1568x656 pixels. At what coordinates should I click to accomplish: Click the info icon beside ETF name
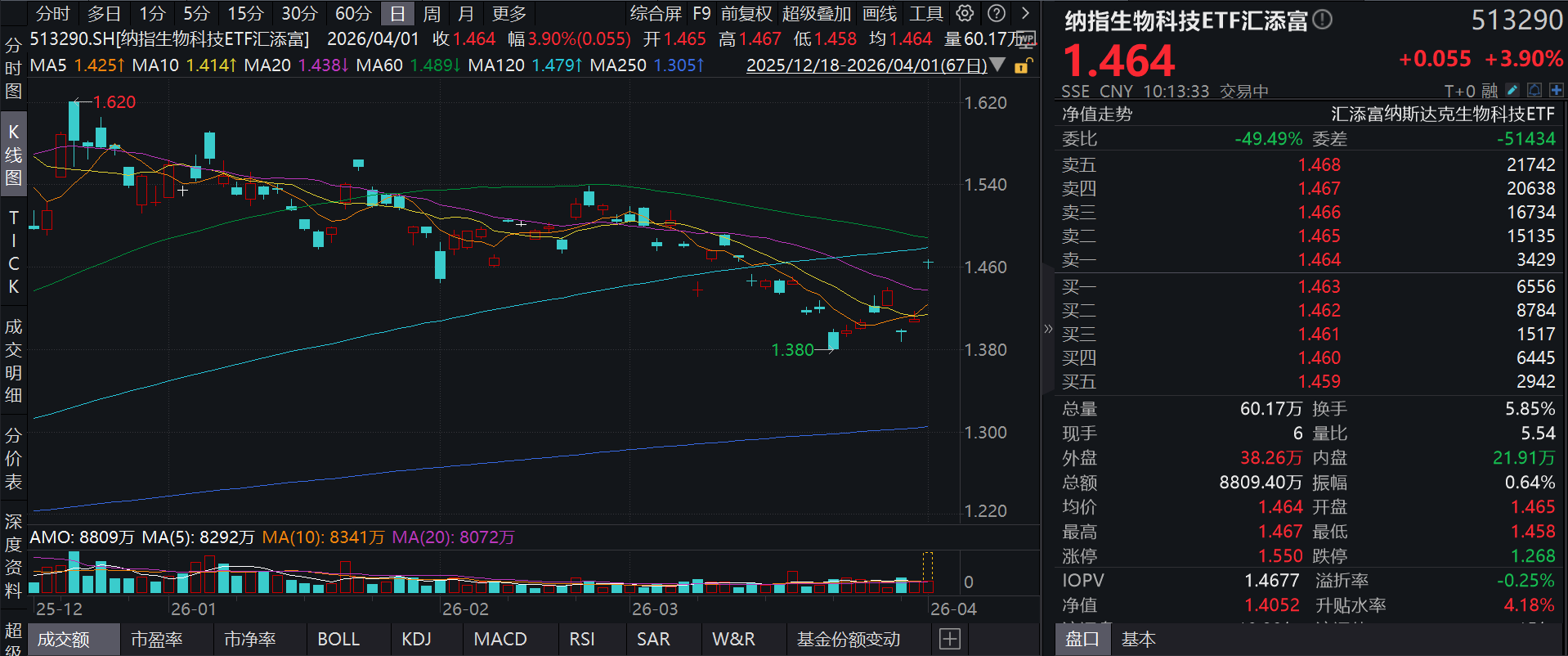[1322, 20]
